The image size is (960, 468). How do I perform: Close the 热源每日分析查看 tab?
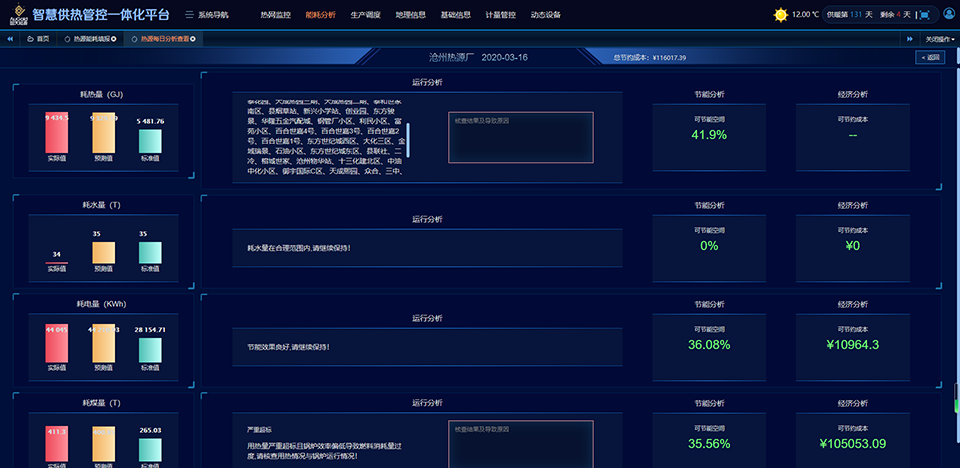(x=193, y=39)
